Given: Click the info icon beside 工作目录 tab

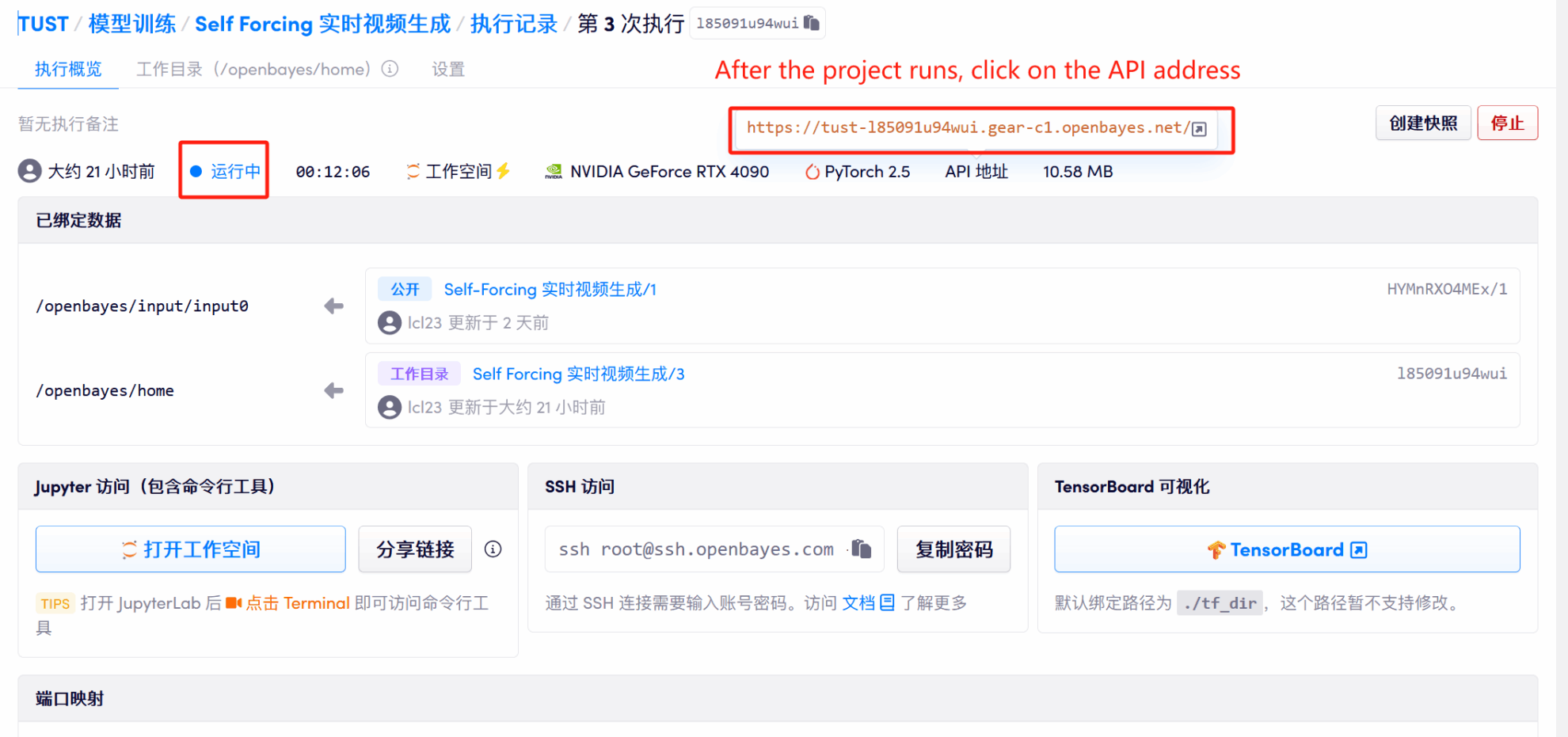Looking at the screenshot, I should [x=390, y=69].
